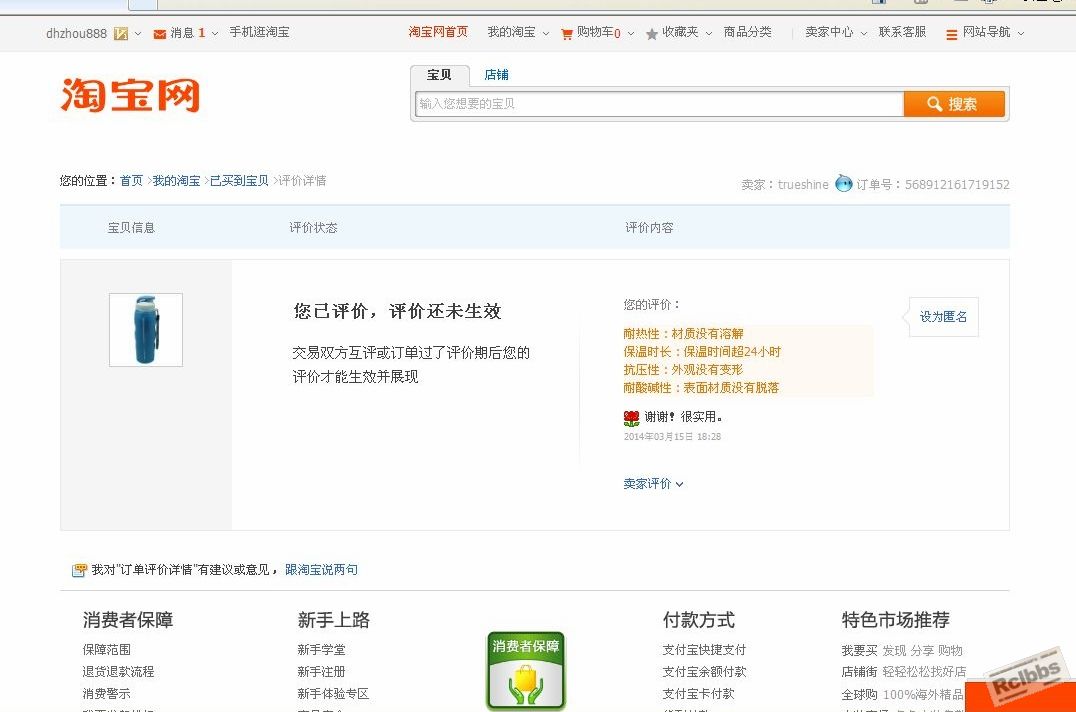1076x712 pixels.
Task: Open the message envelope icon
Action: pyautogui.click(x=159, y=34)
